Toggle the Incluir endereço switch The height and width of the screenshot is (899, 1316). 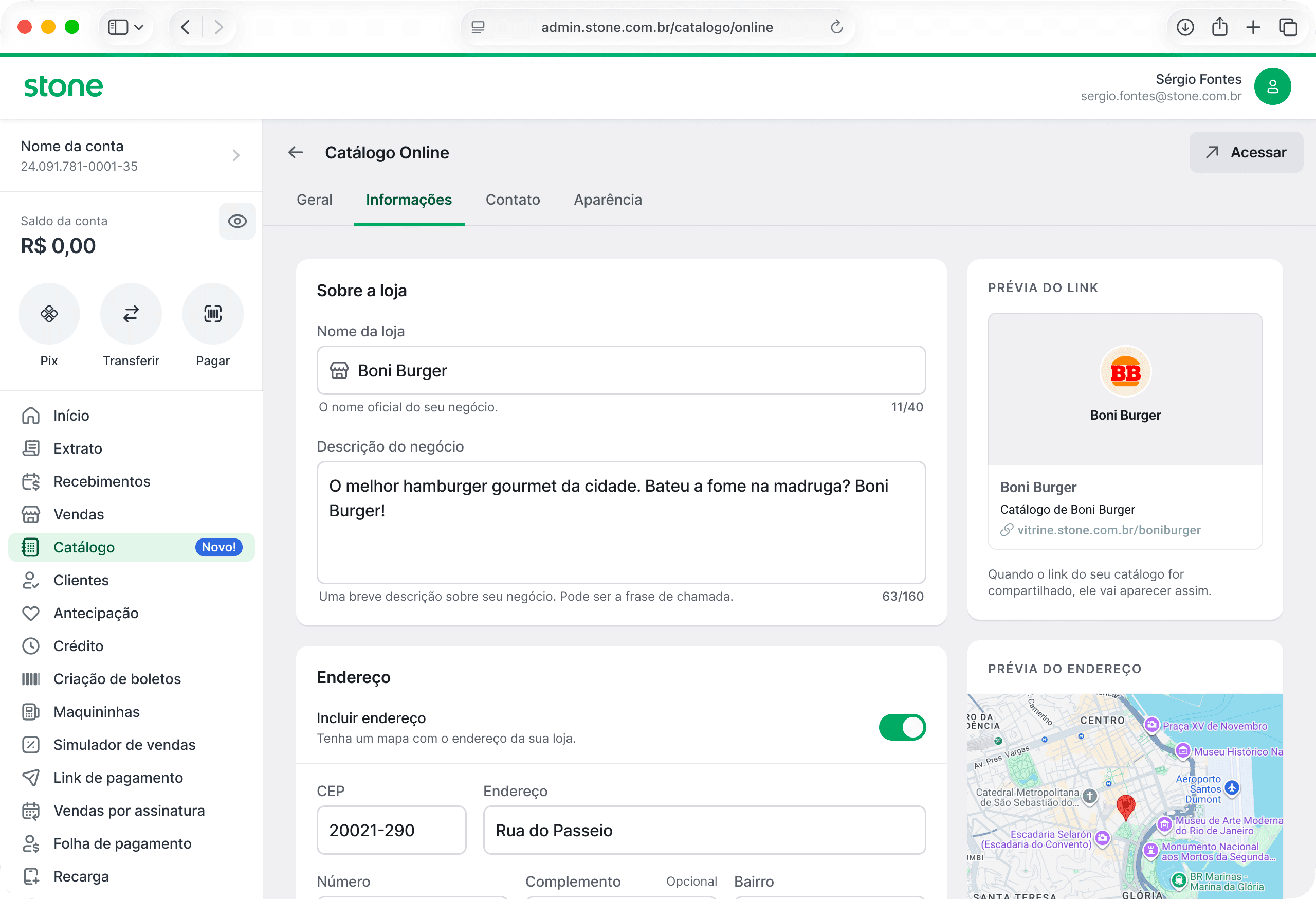(902, 727)
